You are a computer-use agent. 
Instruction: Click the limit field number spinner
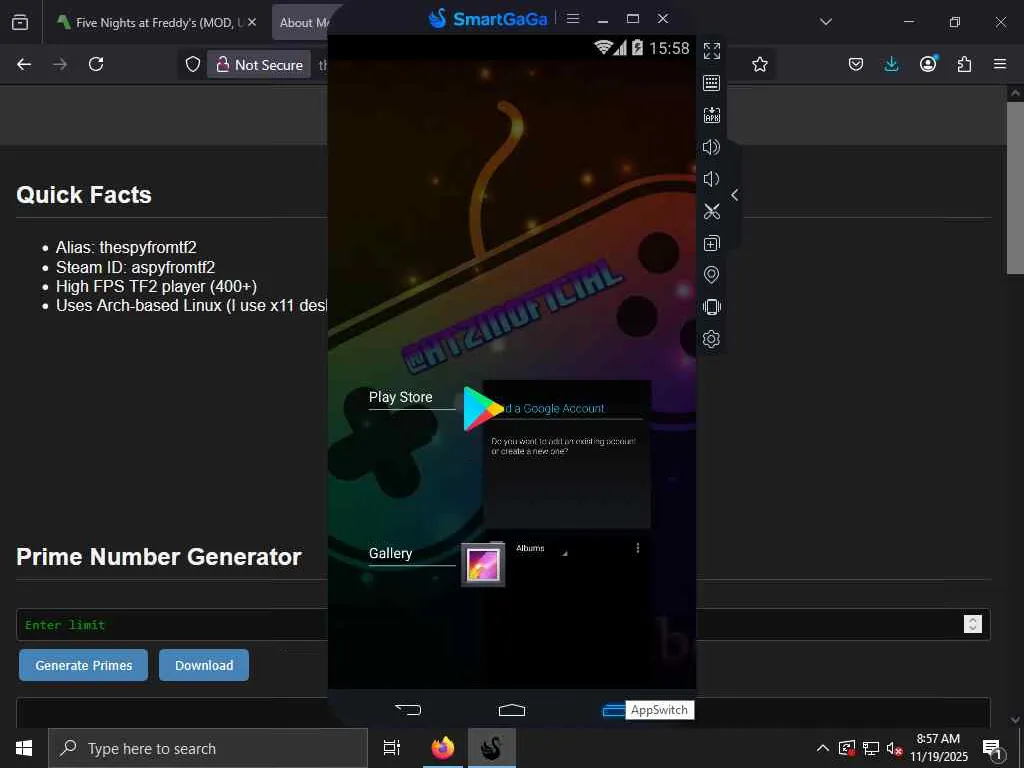click(x=972, y=624)
